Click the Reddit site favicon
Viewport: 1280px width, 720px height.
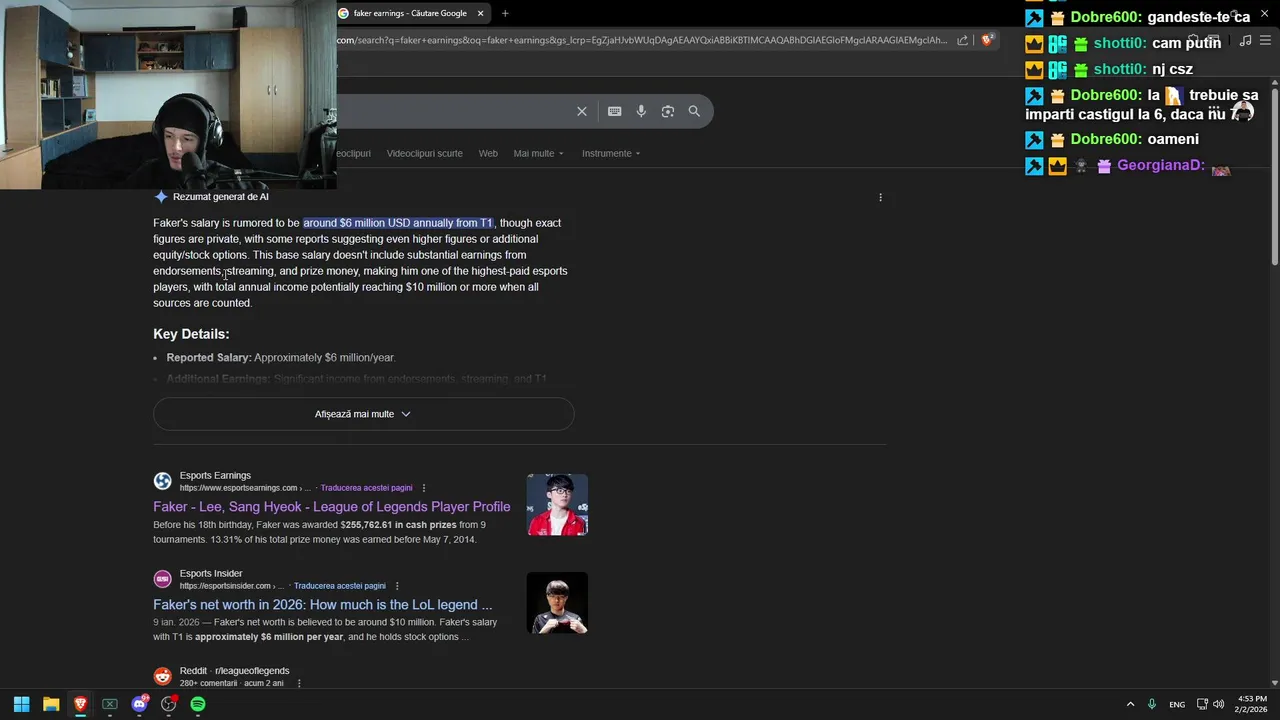click(162, 677)
